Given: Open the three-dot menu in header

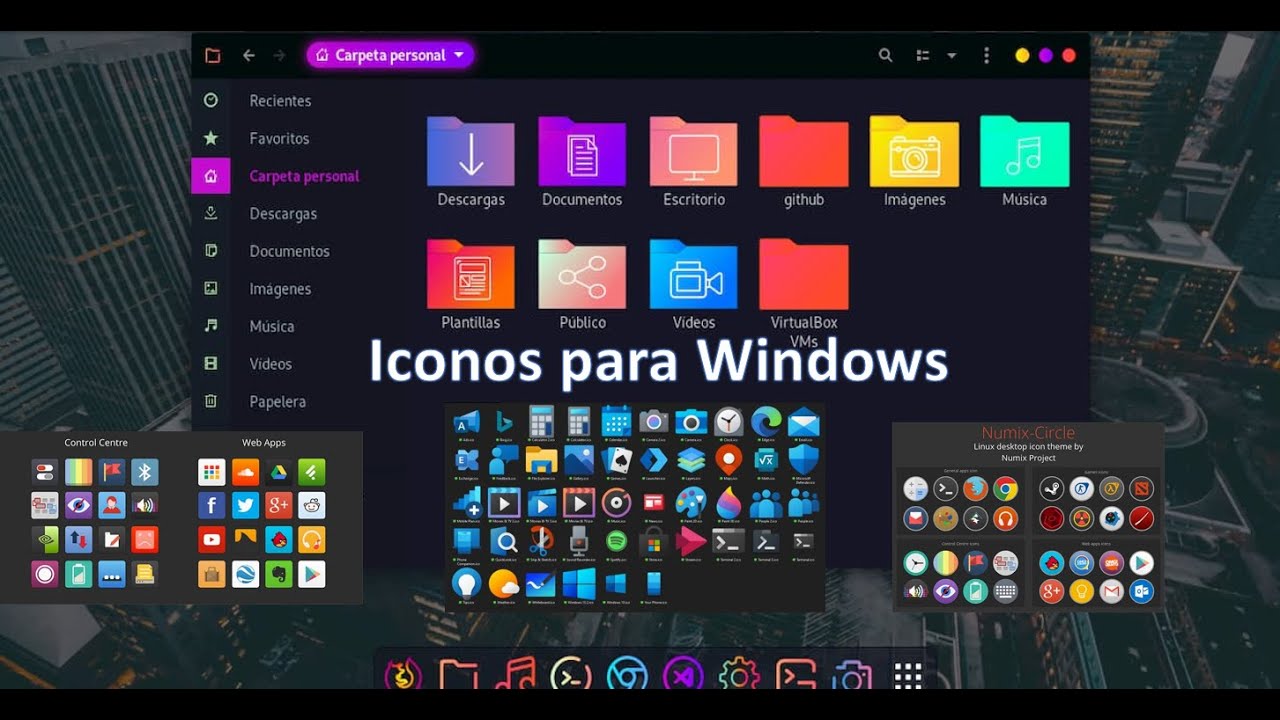Looking at the screenshot, I should pyautogui.click(x=987, y=56).
